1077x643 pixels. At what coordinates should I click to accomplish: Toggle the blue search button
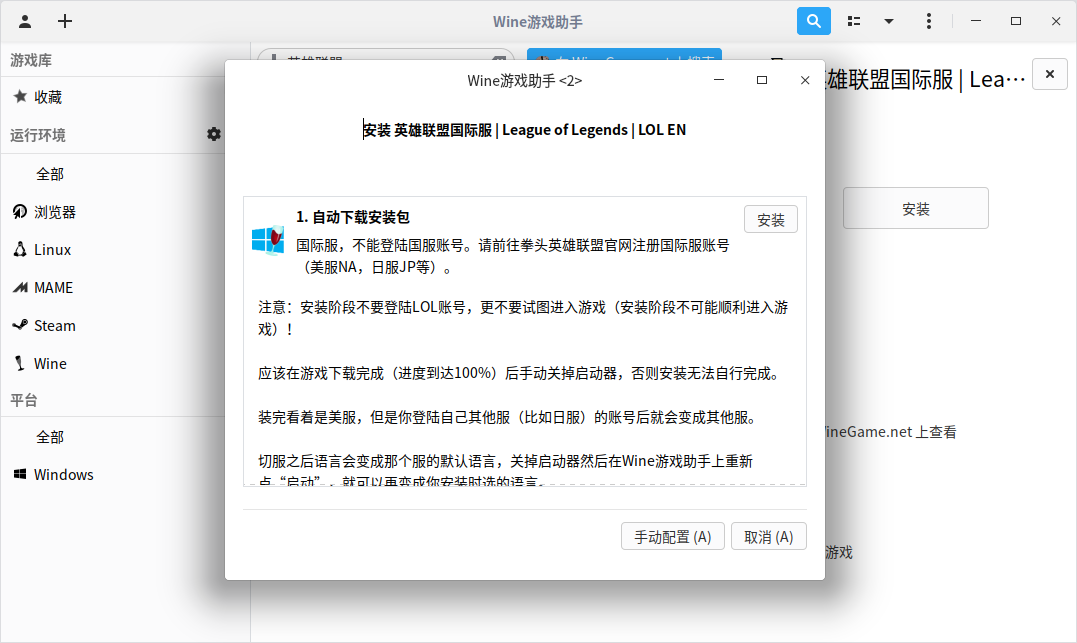click(x=813, y=21)
